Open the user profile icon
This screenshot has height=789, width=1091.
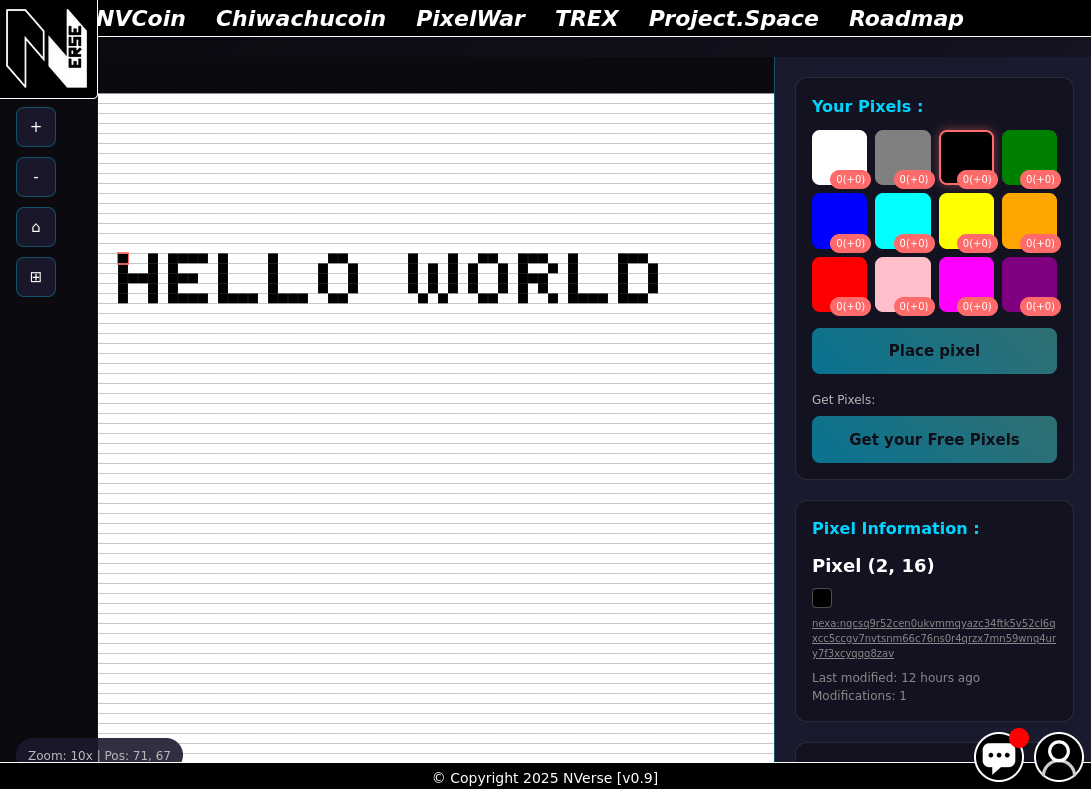(1058, 757)
